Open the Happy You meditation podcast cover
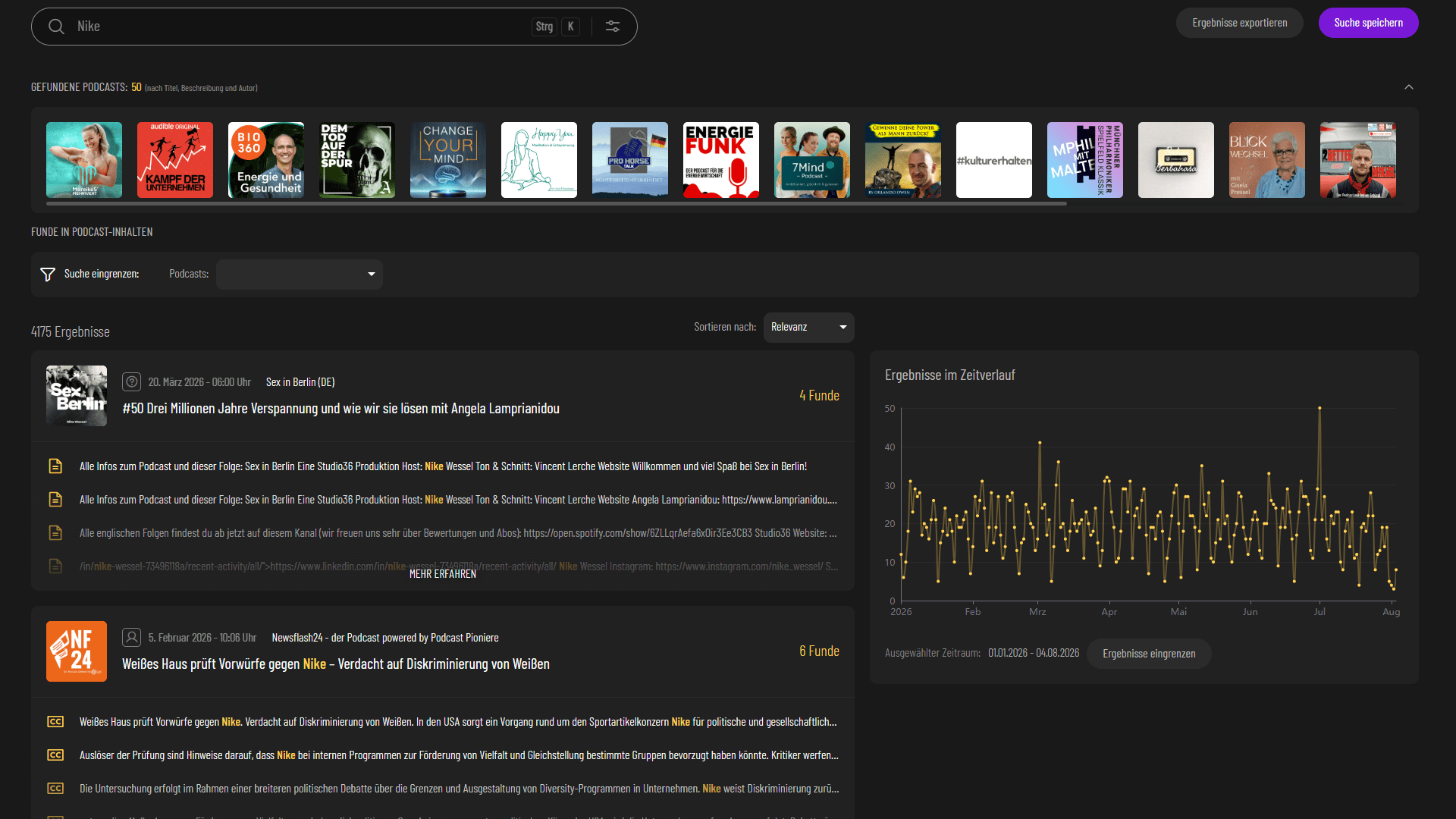The height and width of the screenshot is (819, 1456). [539, 160]
